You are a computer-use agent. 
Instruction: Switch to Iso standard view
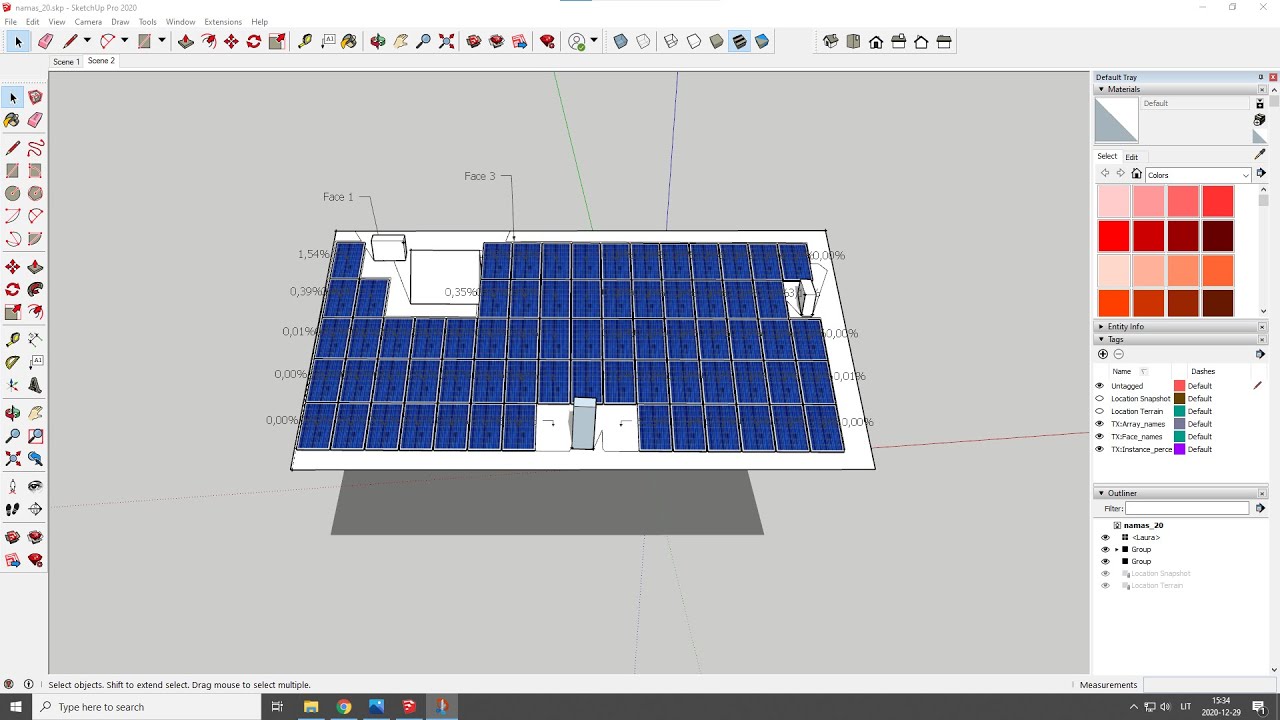(831, 41)
